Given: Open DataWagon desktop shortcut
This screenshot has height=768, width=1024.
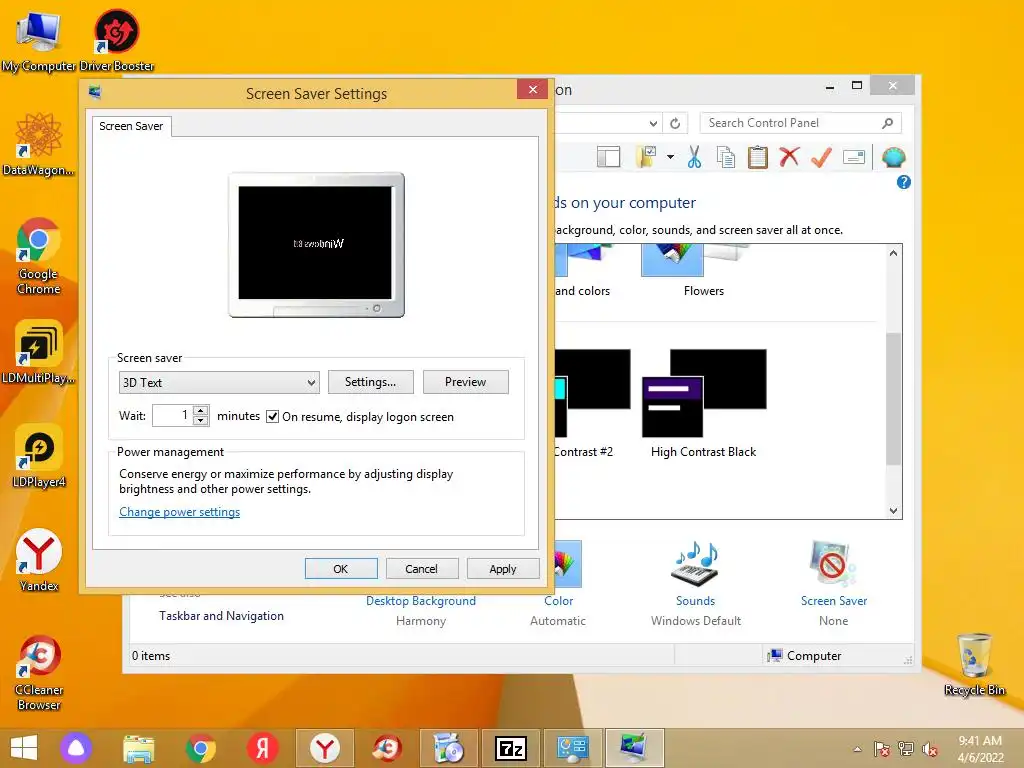Looking at the screenshot, I should point(39,144).
